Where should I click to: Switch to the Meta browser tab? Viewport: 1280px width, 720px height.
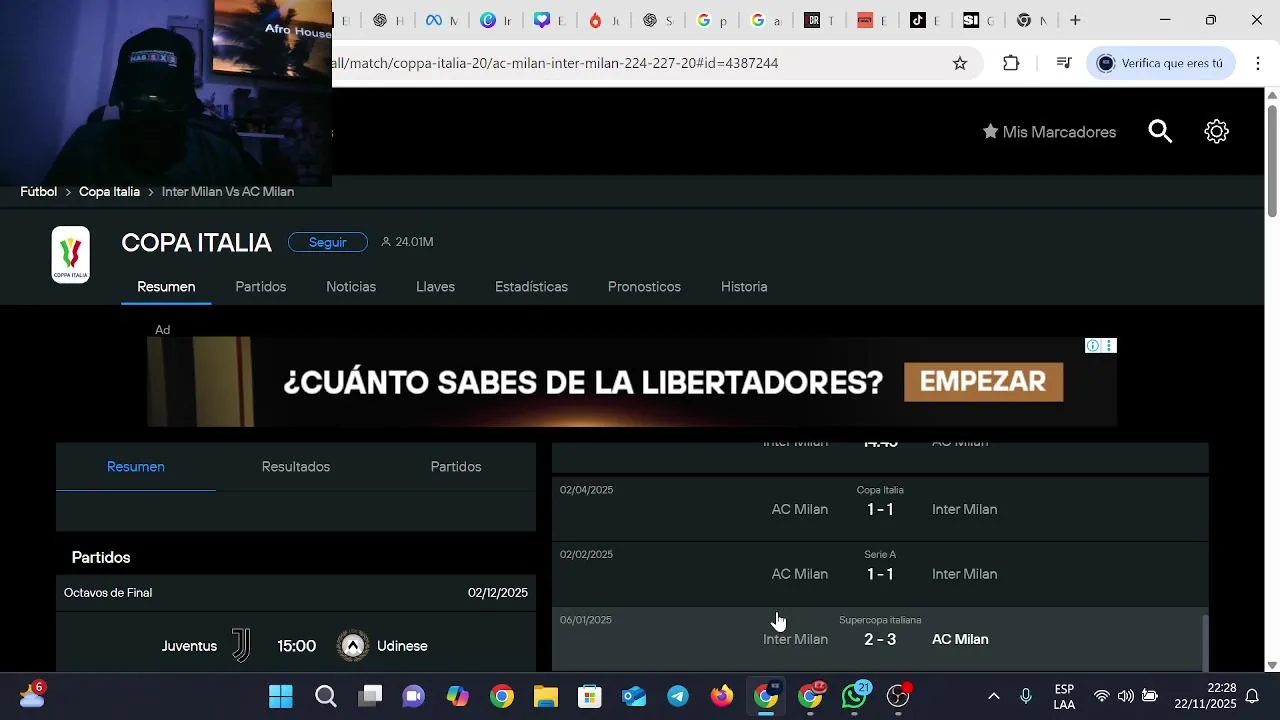440,20
